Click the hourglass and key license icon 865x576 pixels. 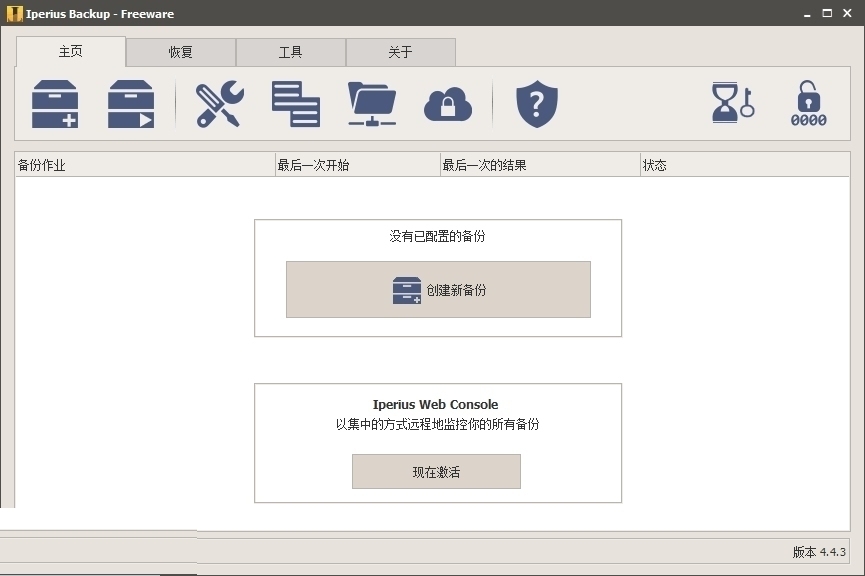pos(733,103)
